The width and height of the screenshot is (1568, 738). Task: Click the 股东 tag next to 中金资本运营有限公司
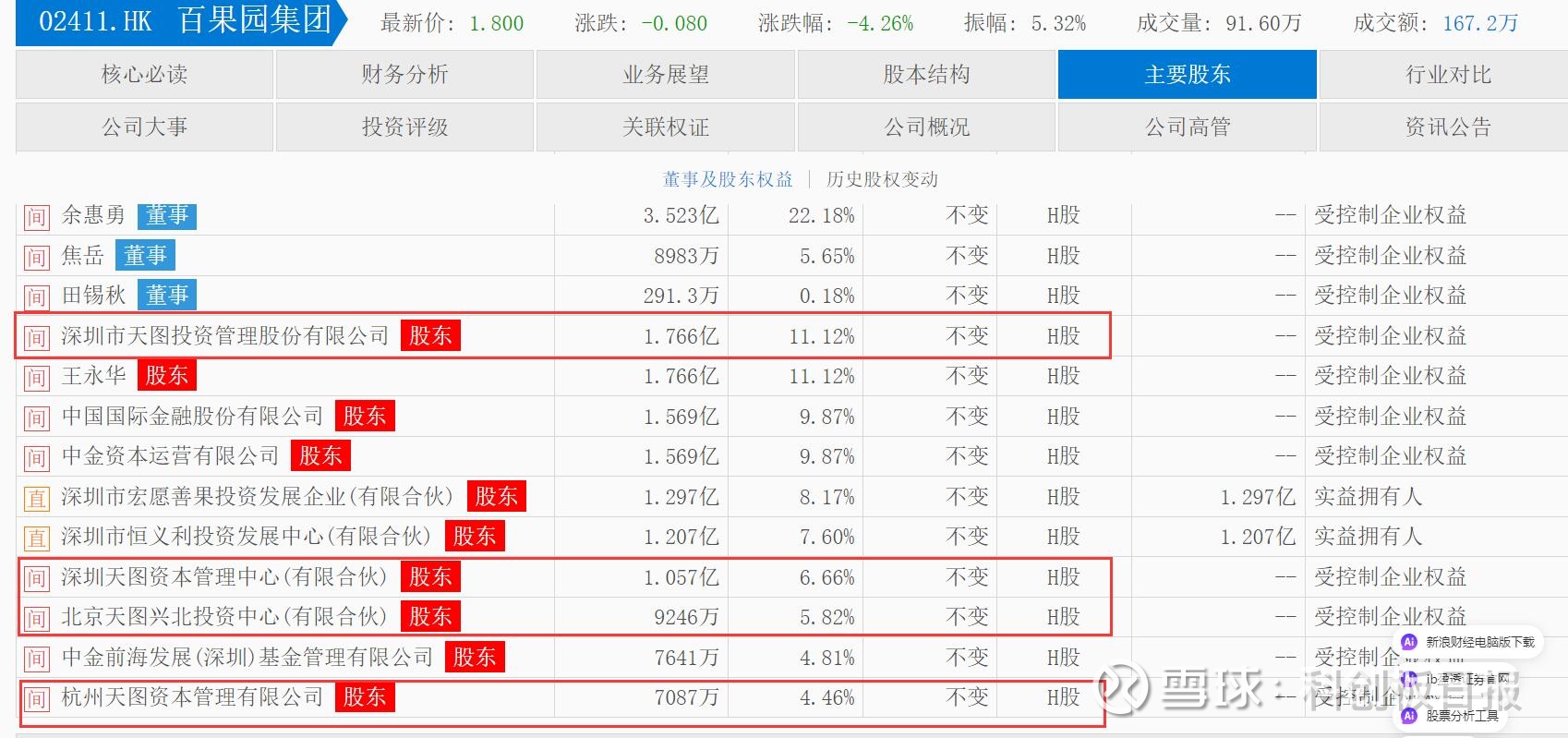point(320,456)
